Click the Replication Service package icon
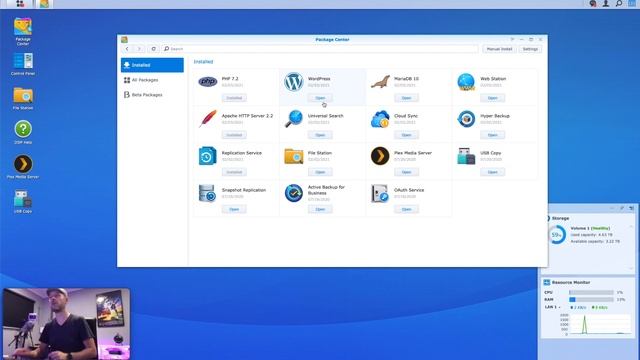640x360 pixels. tap(207, 156)
